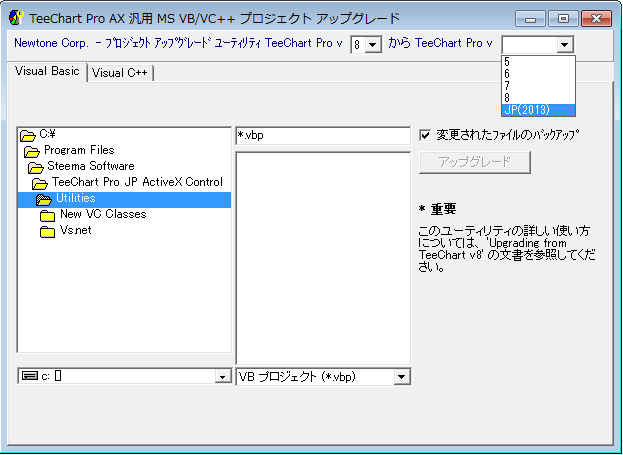Image resolution: width=623 pixels, height=455 pixels.
Task: Switch to the Visual C++ tab
Action: [x=120, y=73]
